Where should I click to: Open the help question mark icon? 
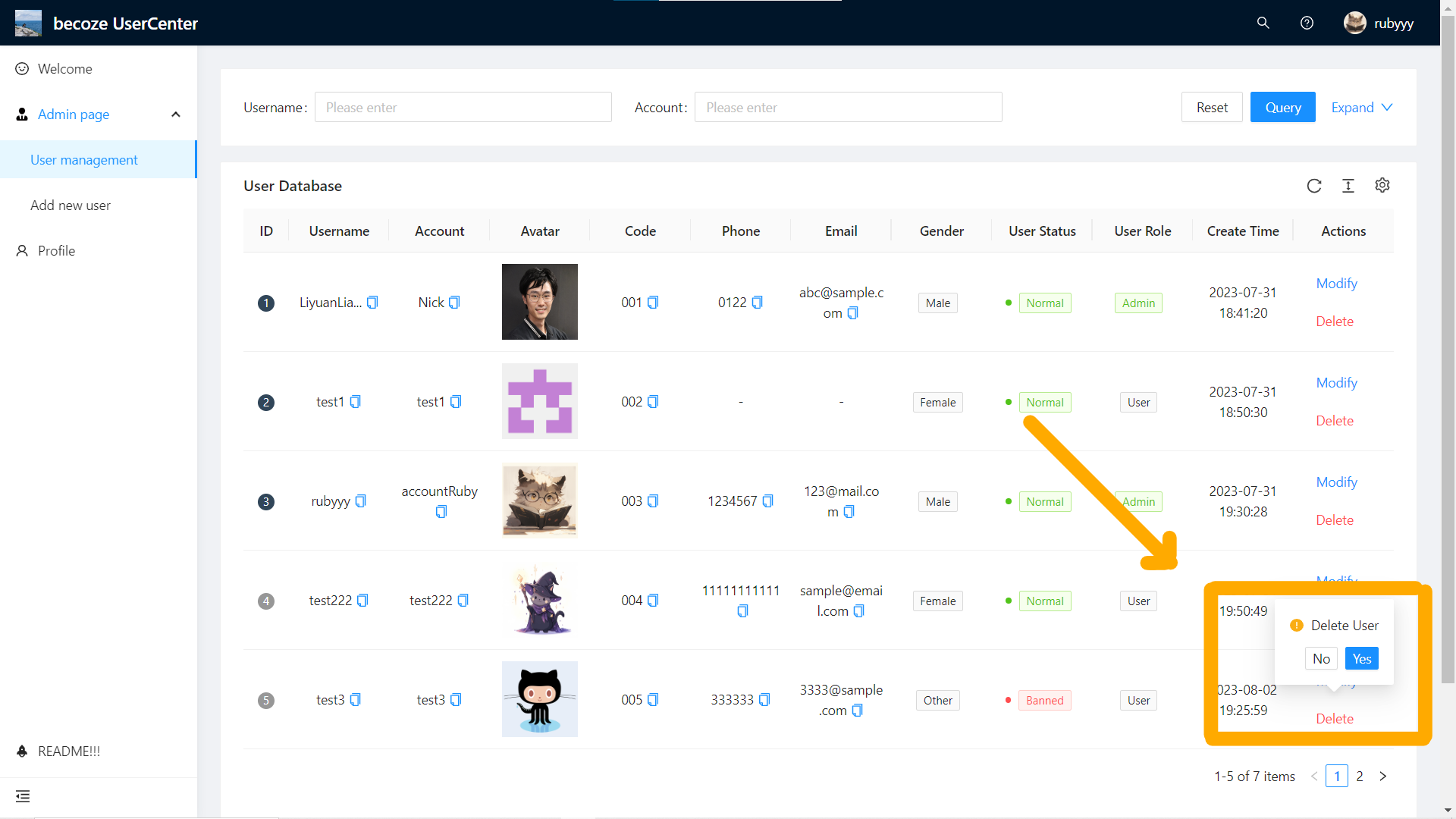pos(1307,23)
